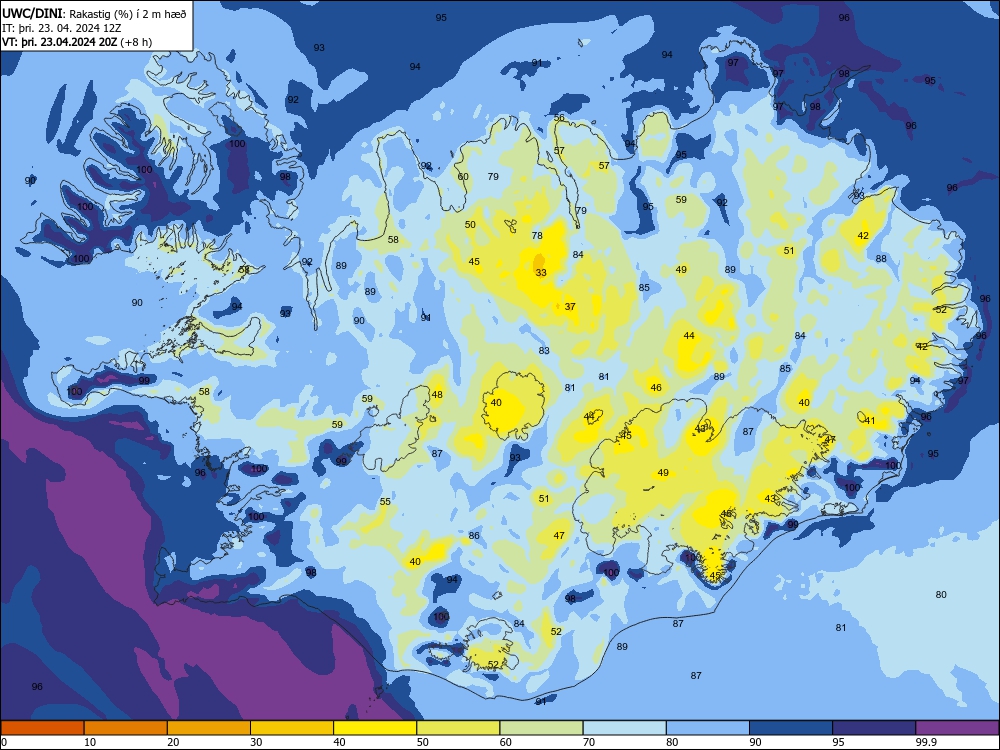The width and height of the screenshot is (1000, 750).
Task: Click the lowest humidity value 33
Action: click(541, 272)
